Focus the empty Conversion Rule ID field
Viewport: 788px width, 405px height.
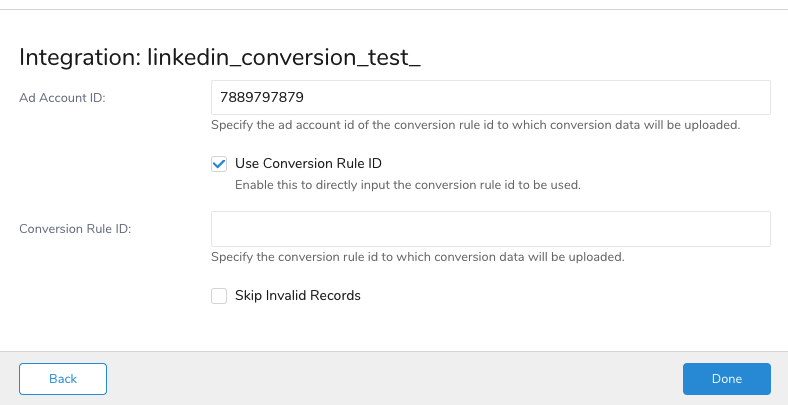[x=490, y=229]
